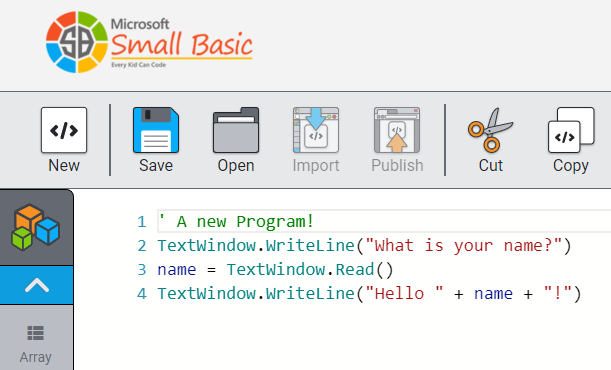Image resolution: width=611 pixels, height=370 pixels.
Task: Click the "Hello " string on line 4
Action: pos(404,293)
